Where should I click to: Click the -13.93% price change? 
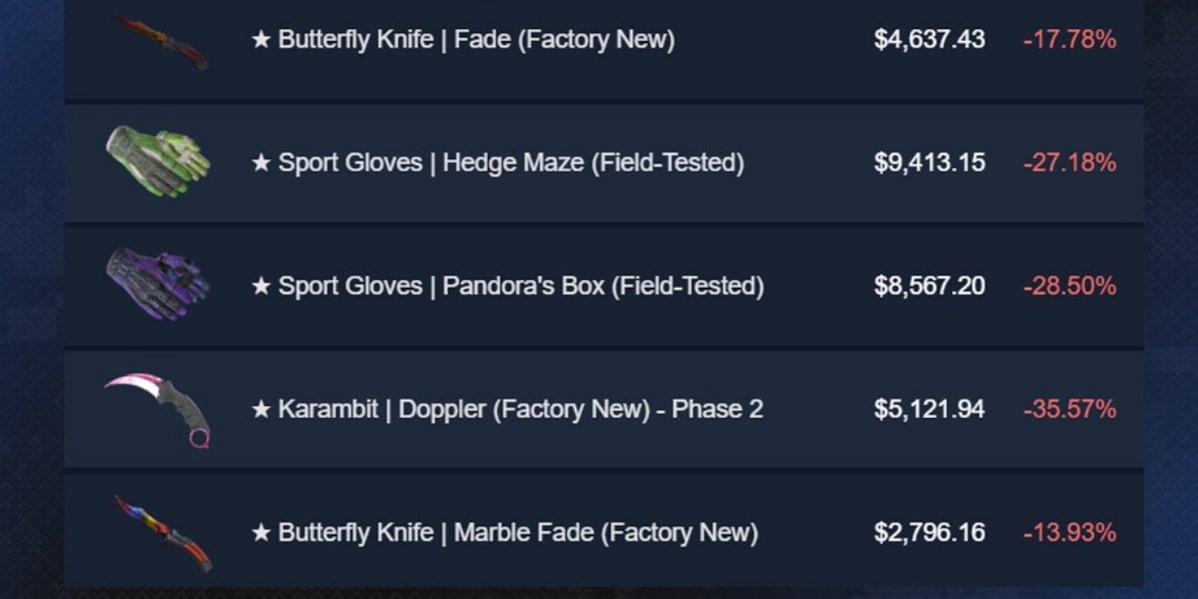click(1070, 533)
